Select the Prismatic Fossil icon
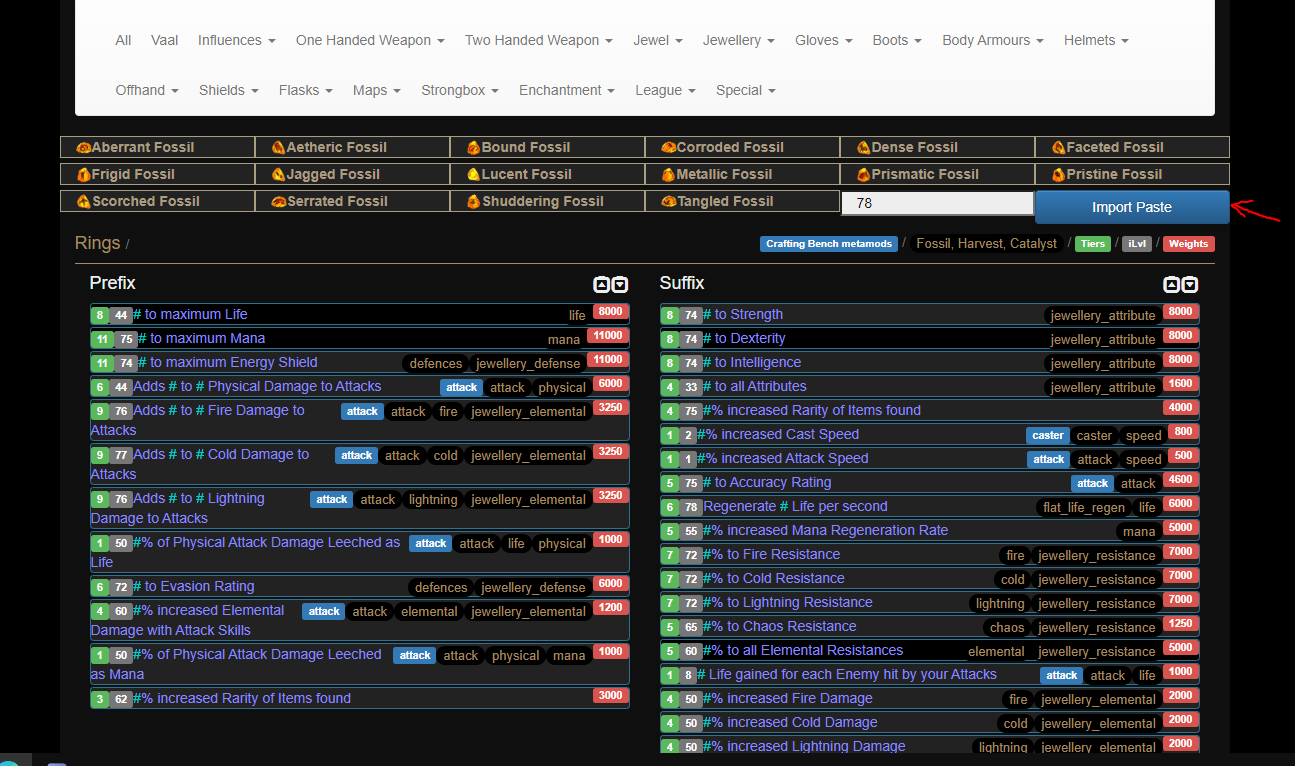The image size is (1295, 766). point(864,175)
